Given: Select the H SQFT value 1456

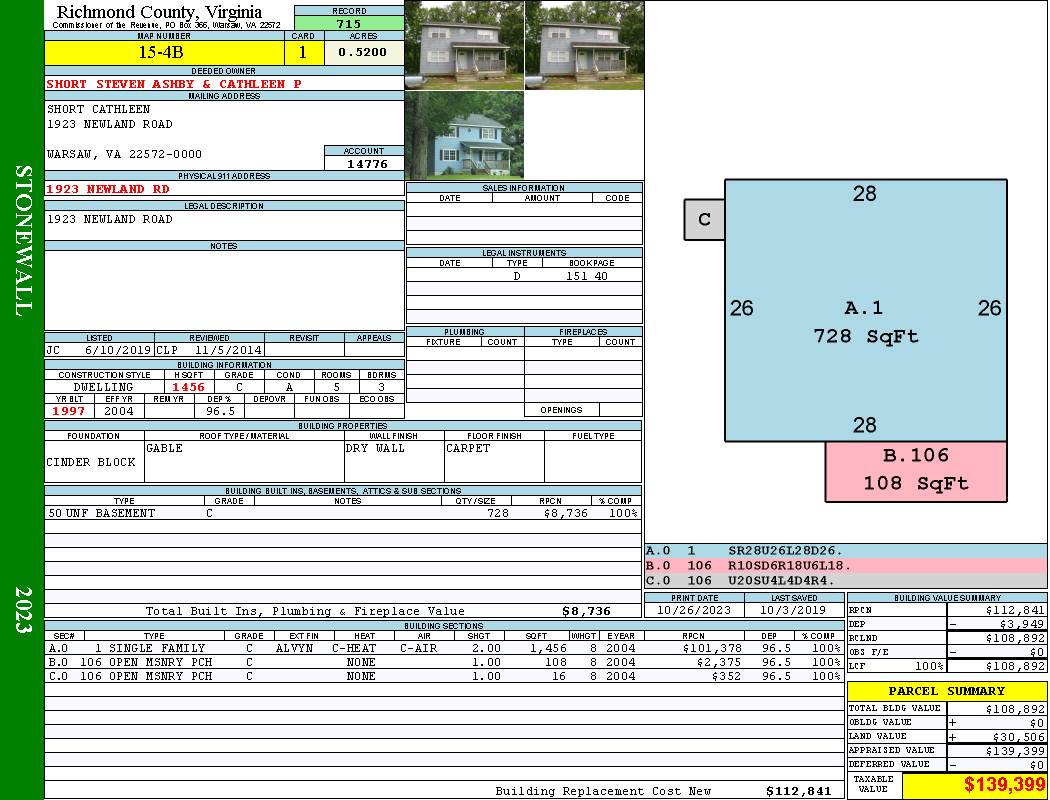Looking at the screenshot, I should [188, 386].
